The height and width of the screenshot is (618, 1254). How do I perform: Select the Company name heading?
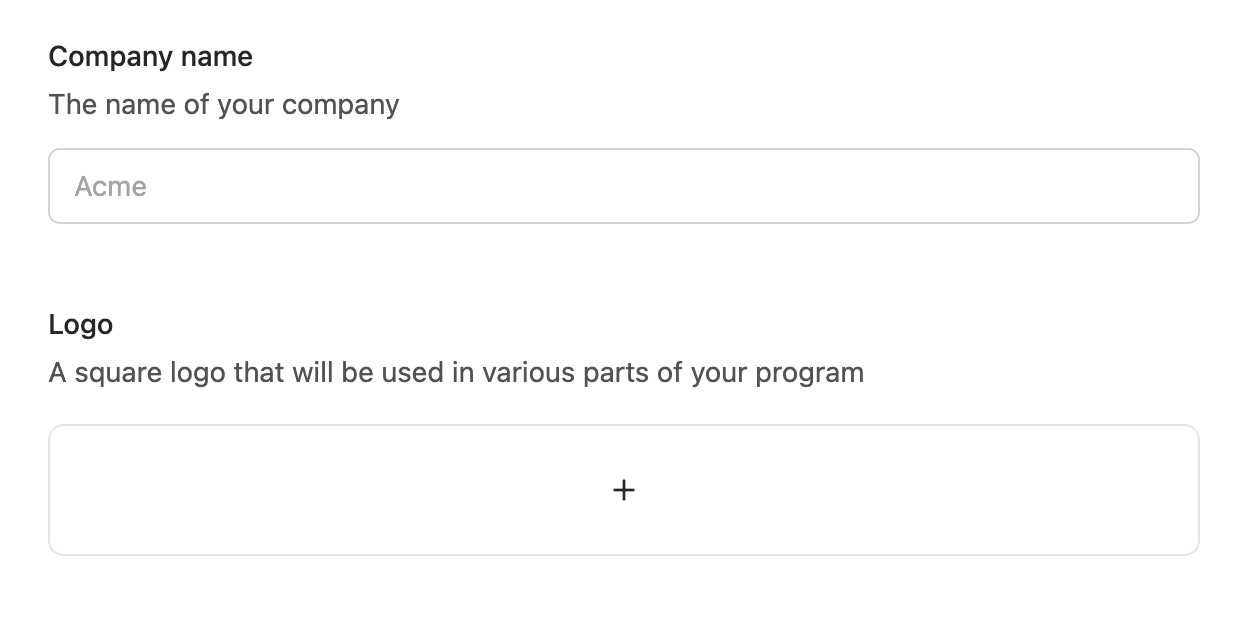click(151, 56)
